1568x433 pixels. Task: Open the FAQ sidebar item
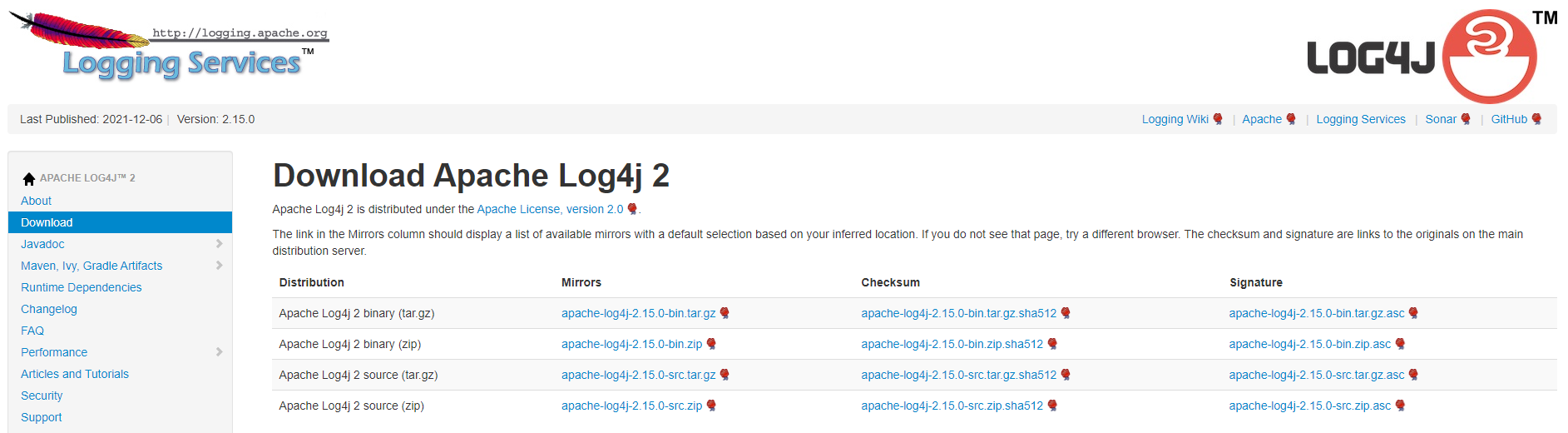(x=32, y=331)
